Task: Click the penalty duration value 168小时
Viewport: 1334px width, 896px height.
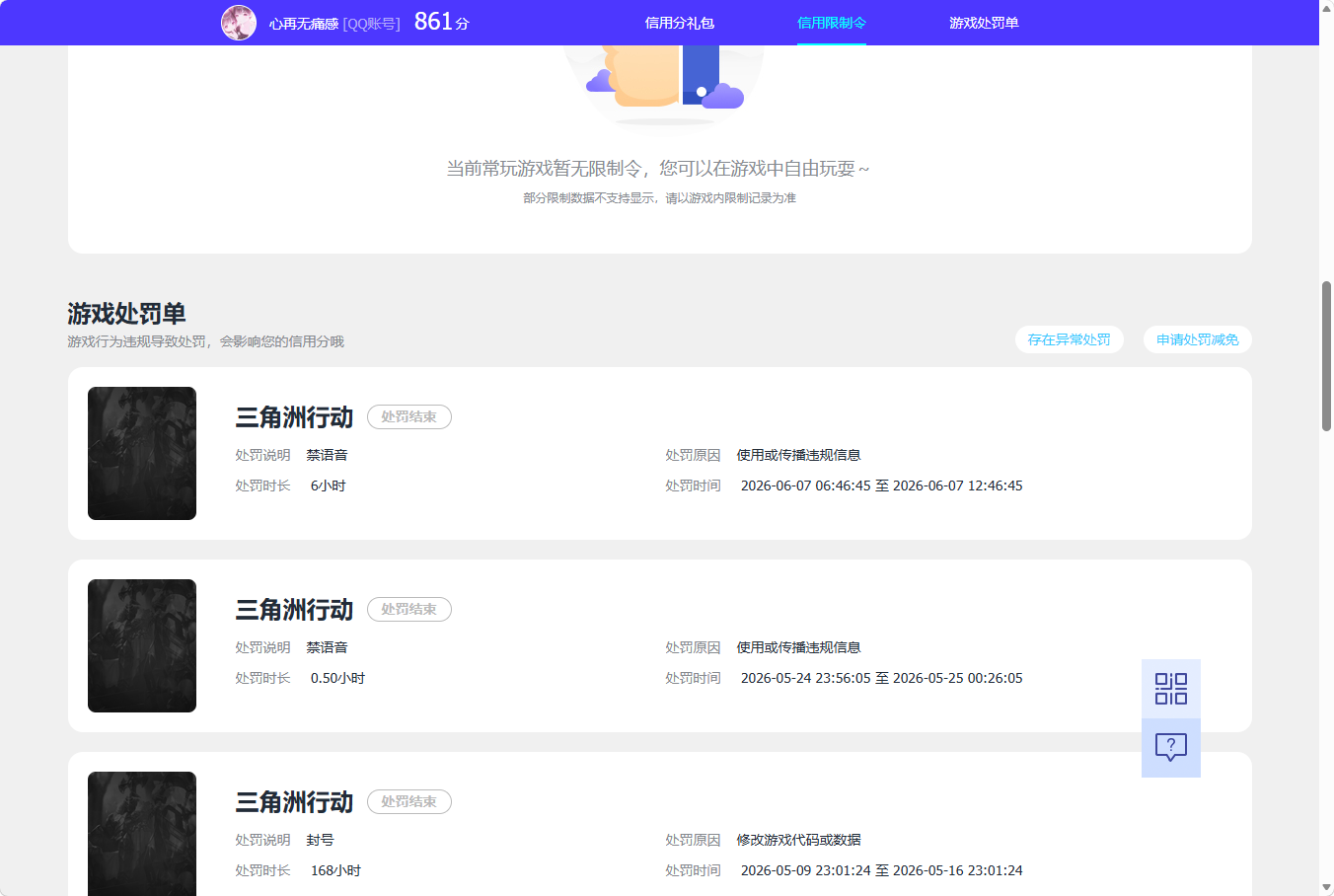Action: click(335, 870)
